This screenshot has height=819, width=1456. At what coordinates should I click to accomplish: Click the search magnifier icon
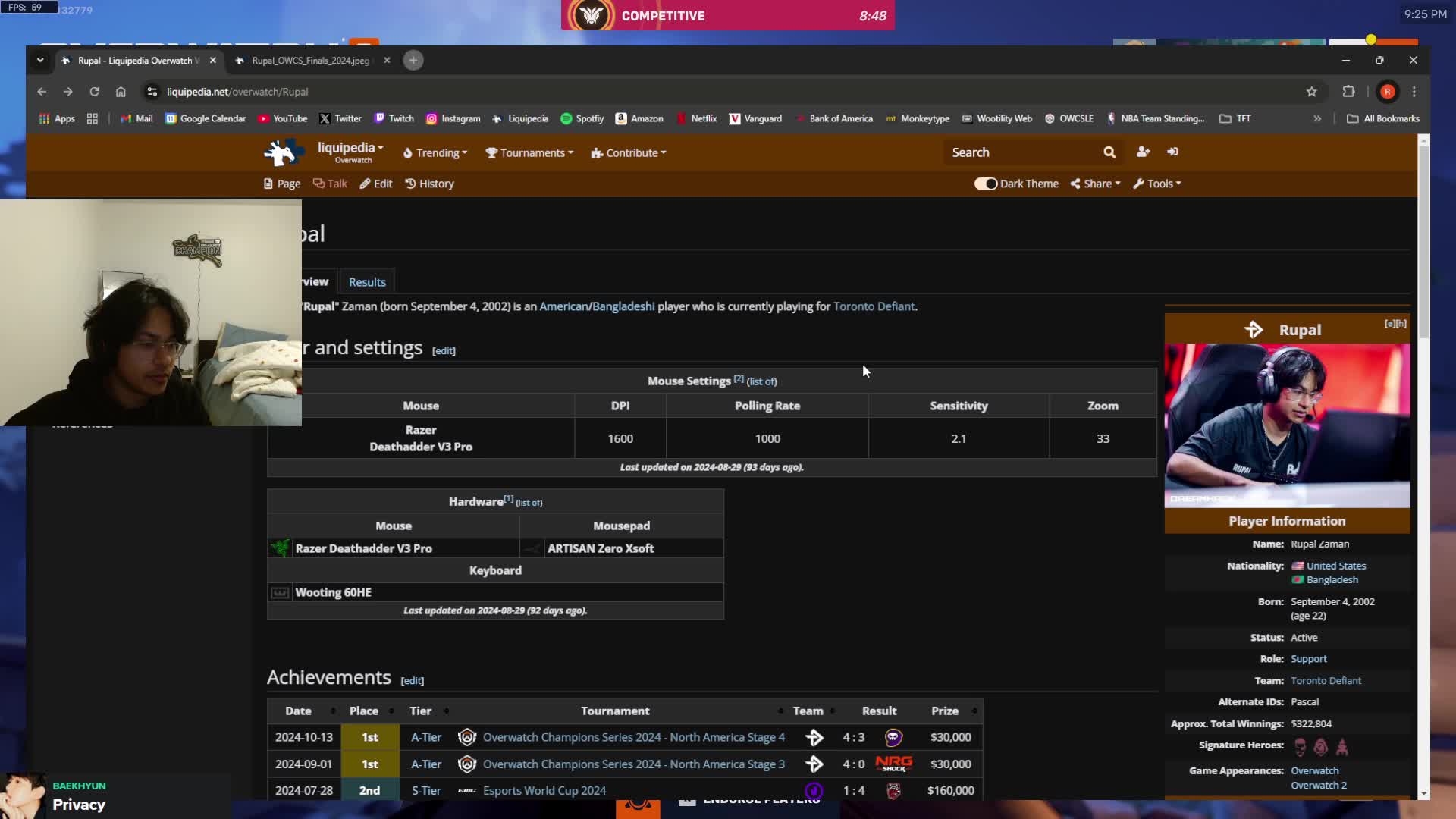coord(1109,152)
